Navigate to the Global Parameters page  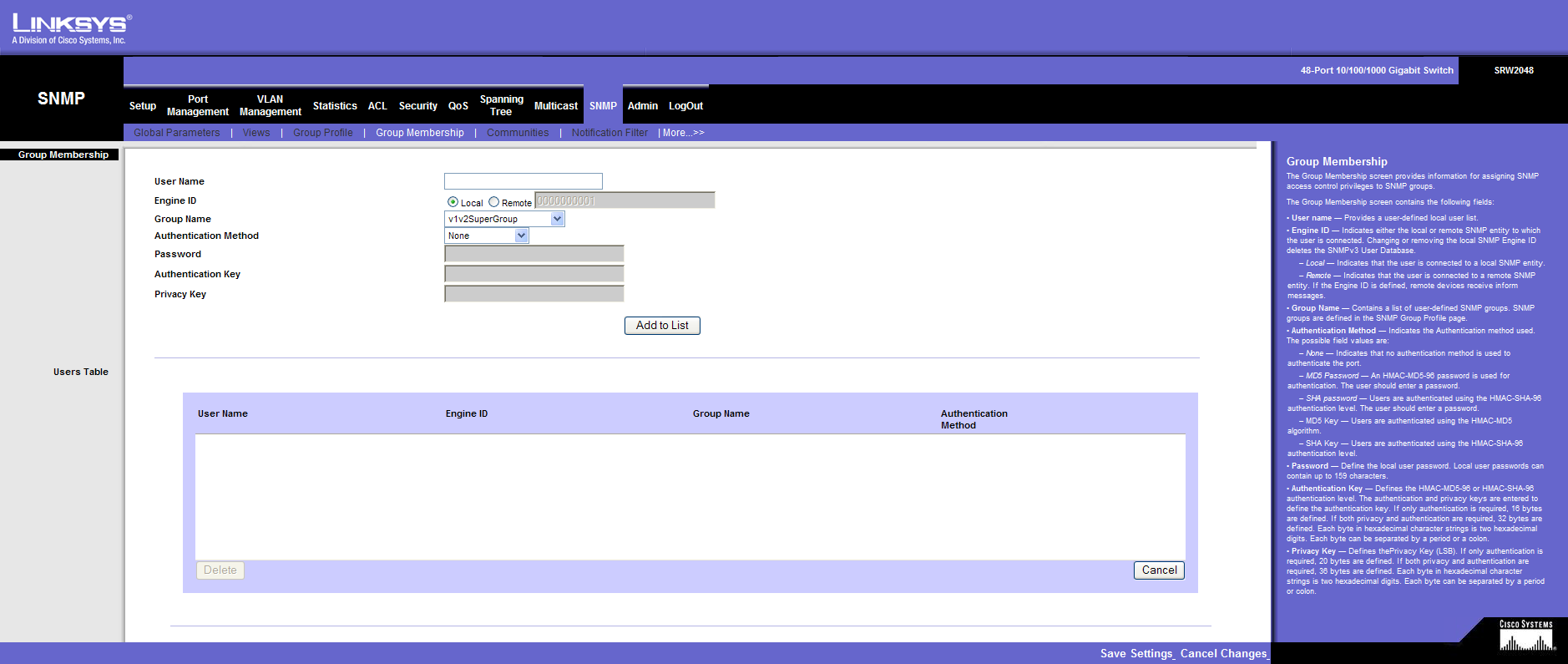(x=176, y=133)
